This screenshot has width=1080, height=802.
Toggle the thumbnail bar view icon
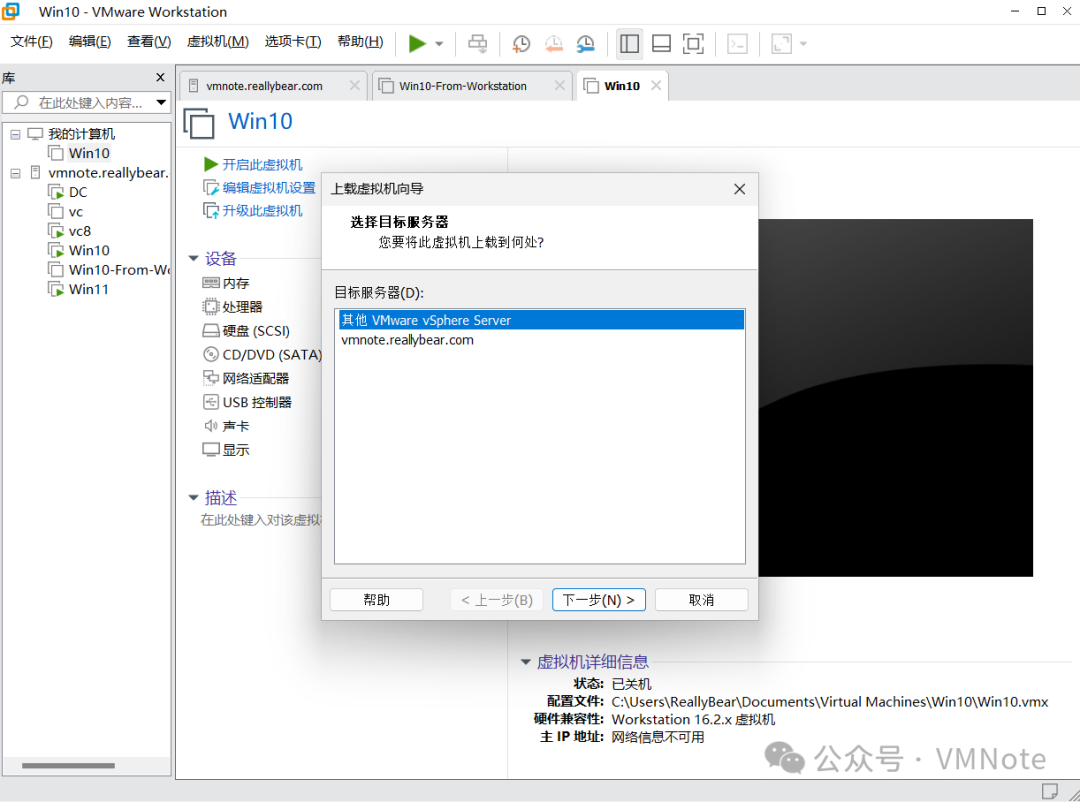coord(661,43)
